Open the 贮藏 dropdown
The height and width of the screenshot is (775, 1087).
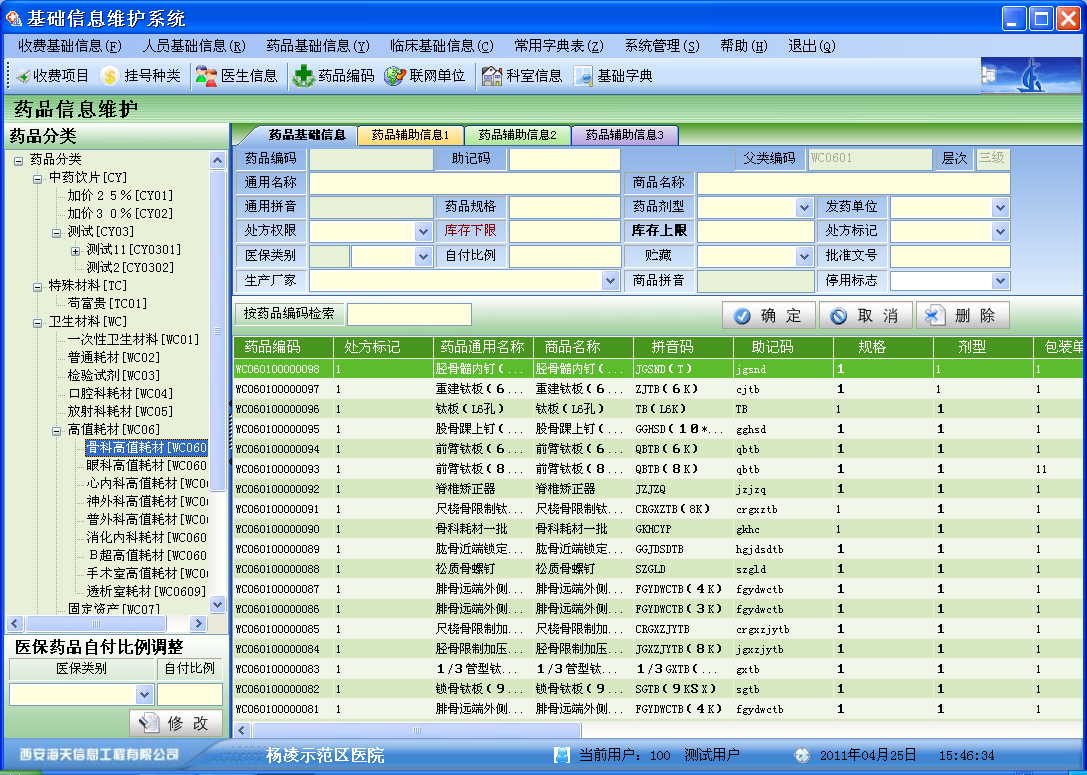click(803, 256)
